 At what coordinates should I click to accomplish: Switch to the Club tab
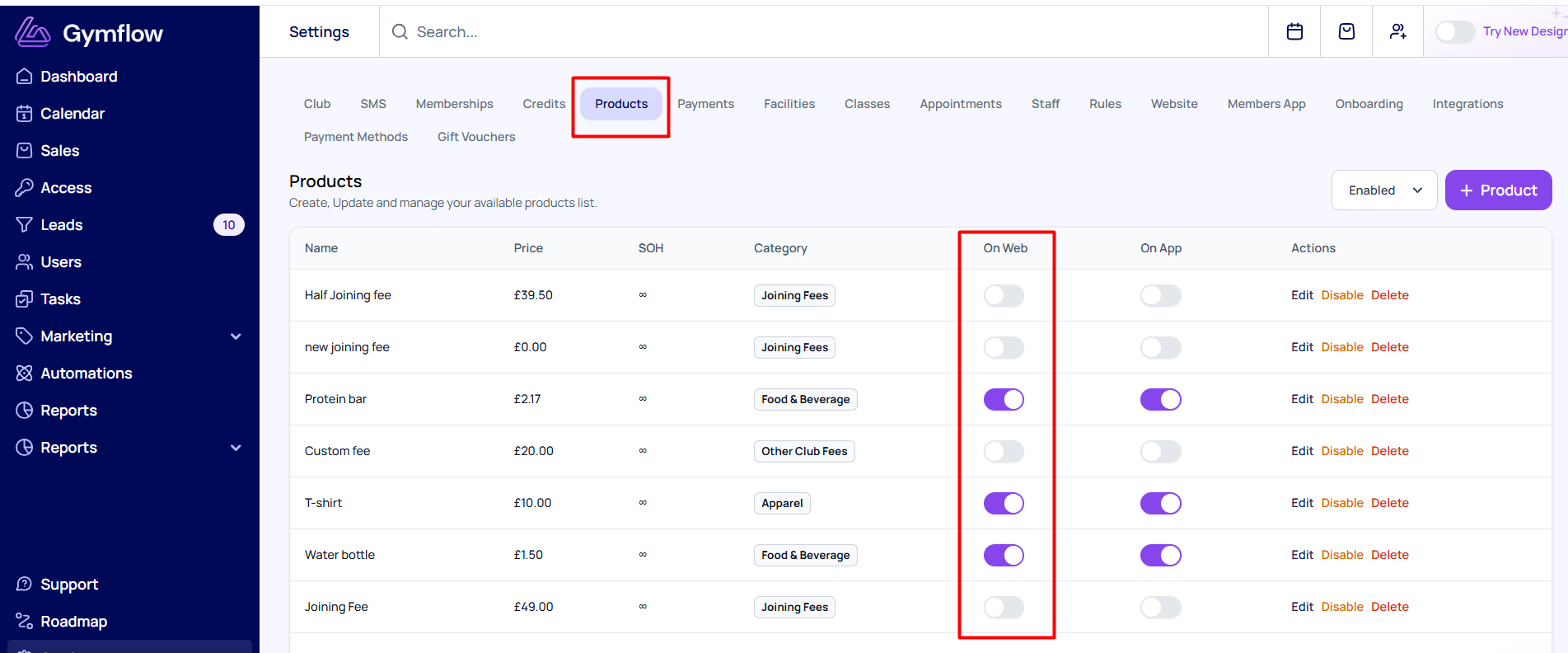point(317,104)
